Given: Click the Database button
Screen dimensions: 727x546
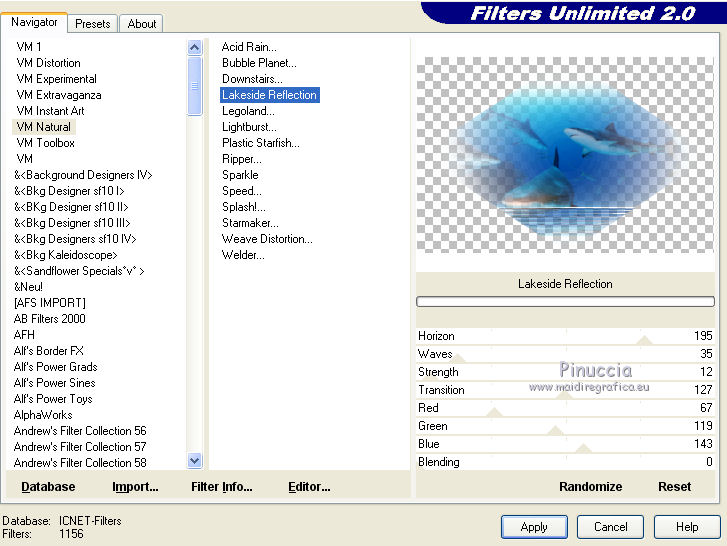Looking at the screenshot, I should [x=48, y=487].
